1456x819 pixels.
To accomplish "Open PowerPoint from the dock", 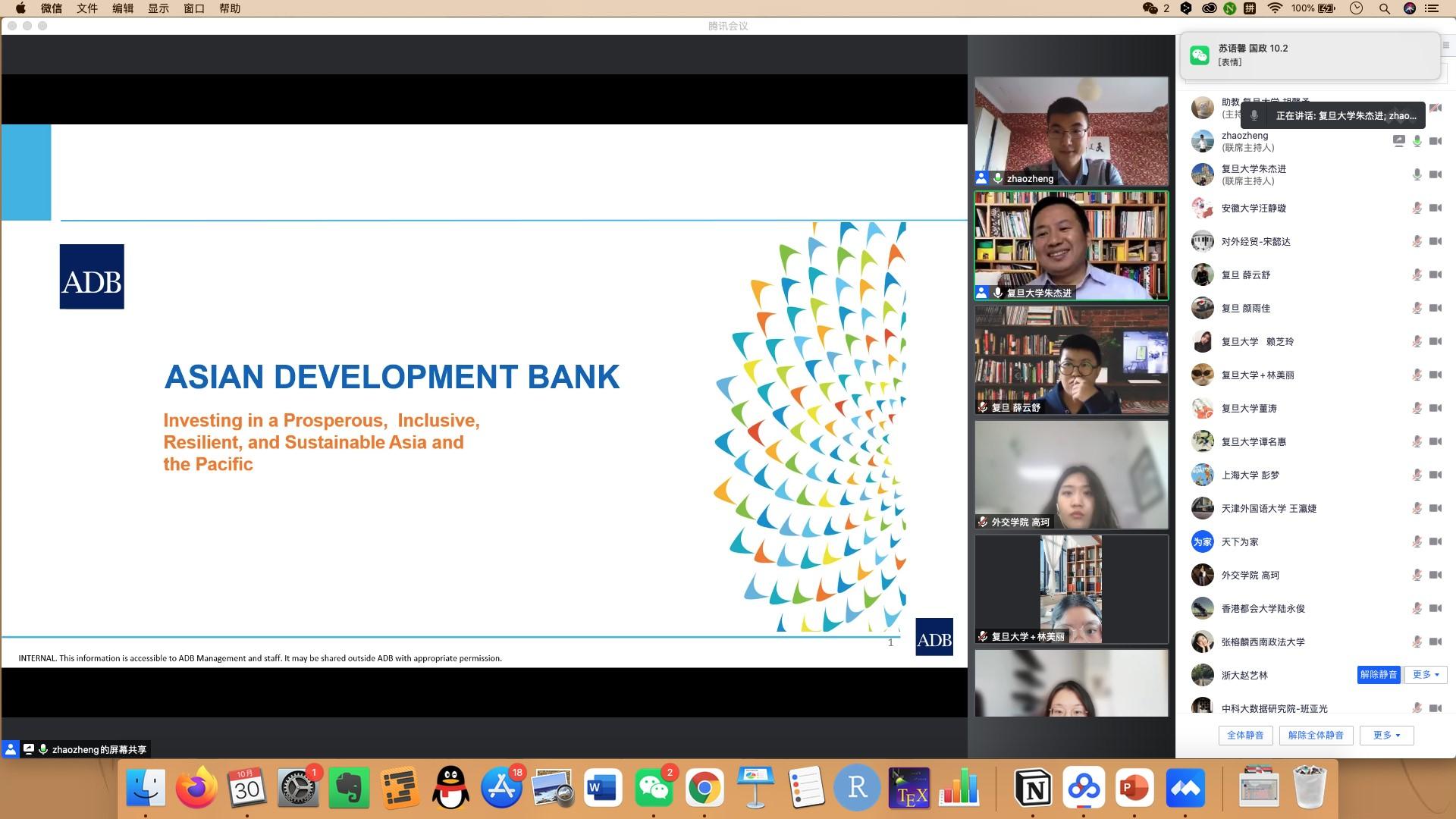I will click(x=1134, y=788).
